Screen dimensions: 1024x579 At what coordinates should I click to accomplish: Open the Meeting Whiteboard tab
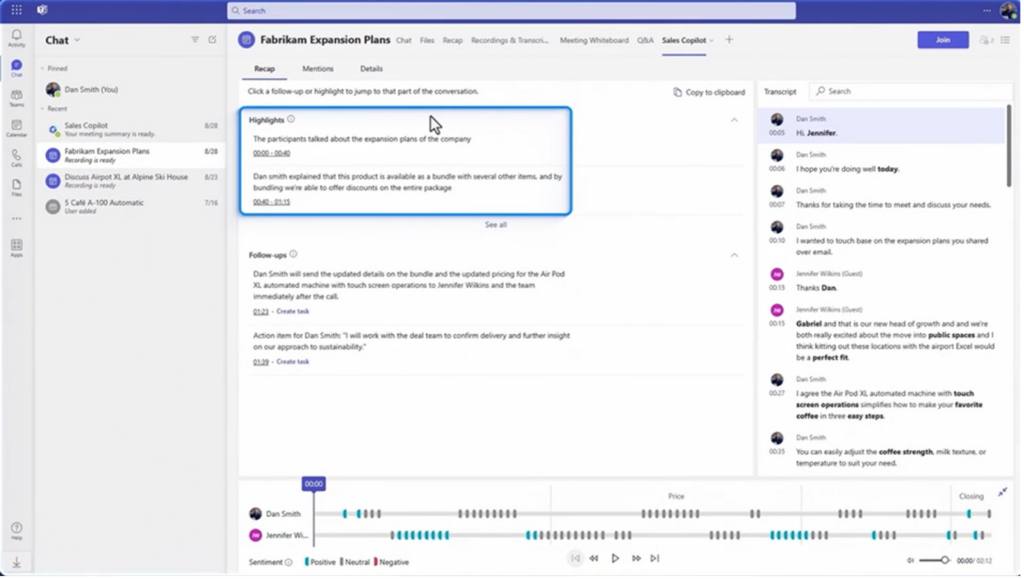pos(594,40)
